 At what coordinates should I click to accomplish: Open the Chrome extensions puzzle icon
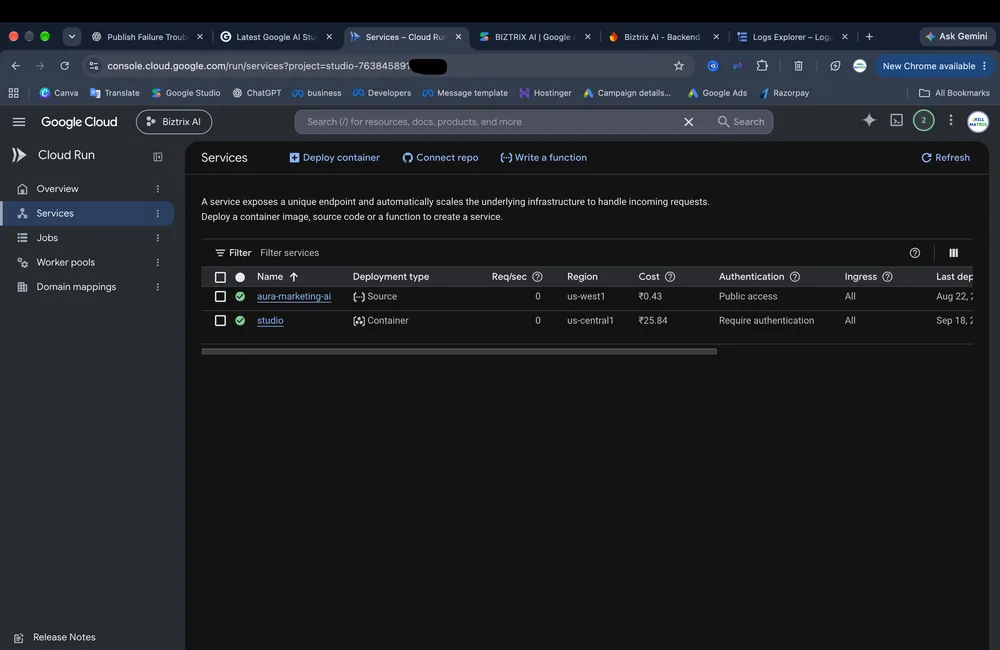click(761, 66)
